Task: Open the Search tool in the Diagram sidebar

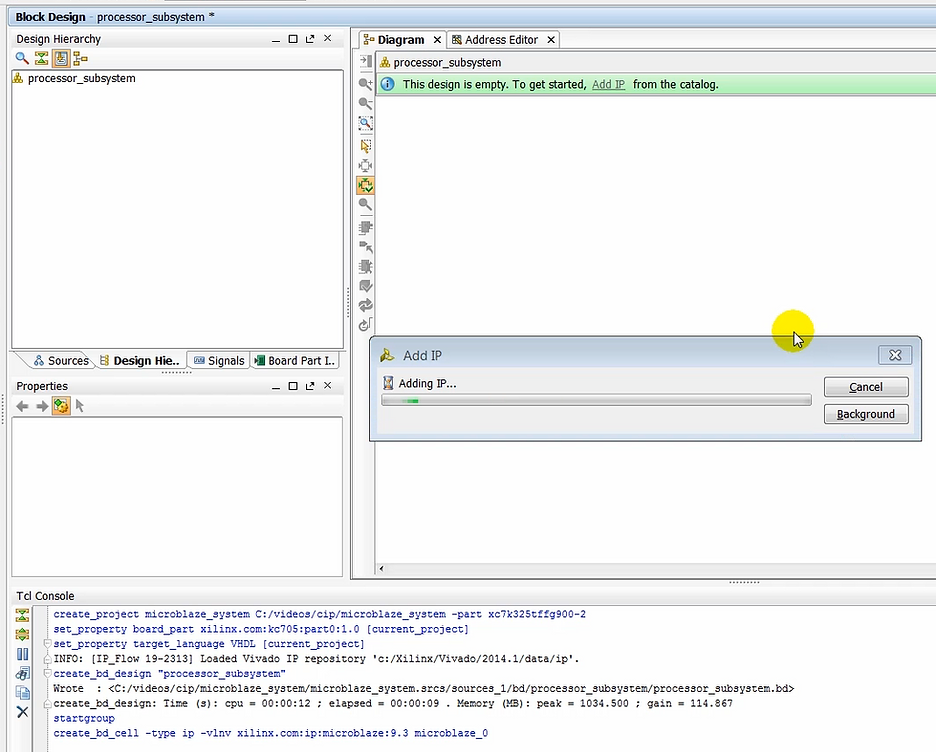Action: (365, 205)
